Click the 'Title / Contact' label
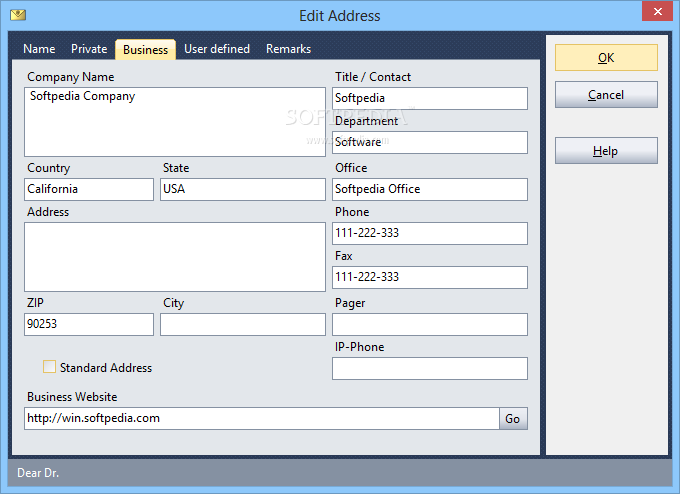 click(x=373, y=77)
